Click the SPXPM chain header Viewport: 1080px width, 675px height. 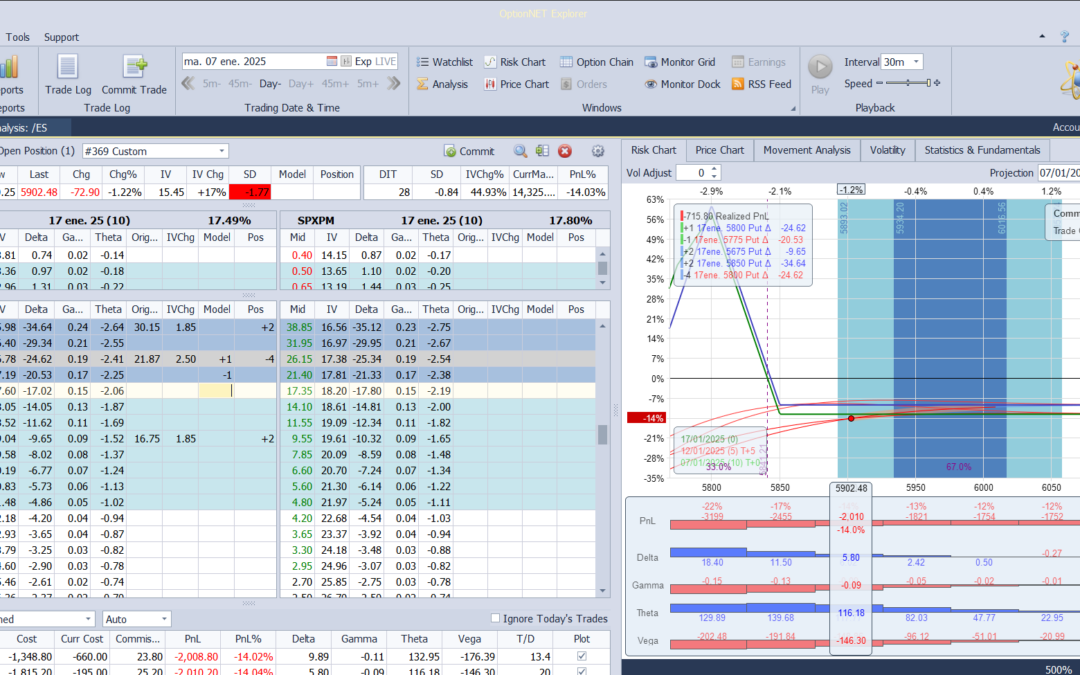click(x=315, y=220)
